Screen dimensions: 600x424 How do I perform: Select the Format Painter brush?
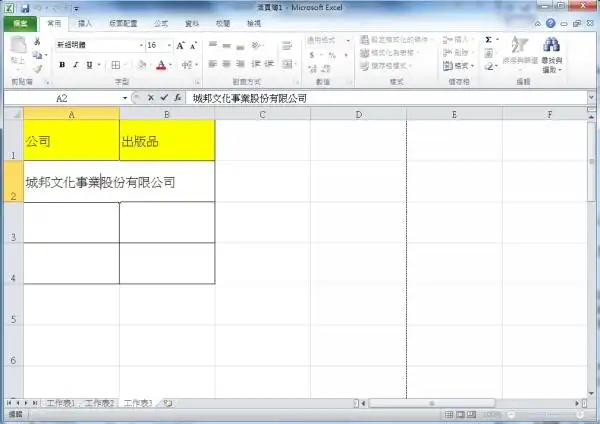pyautogui.click(x=38, y=69)
